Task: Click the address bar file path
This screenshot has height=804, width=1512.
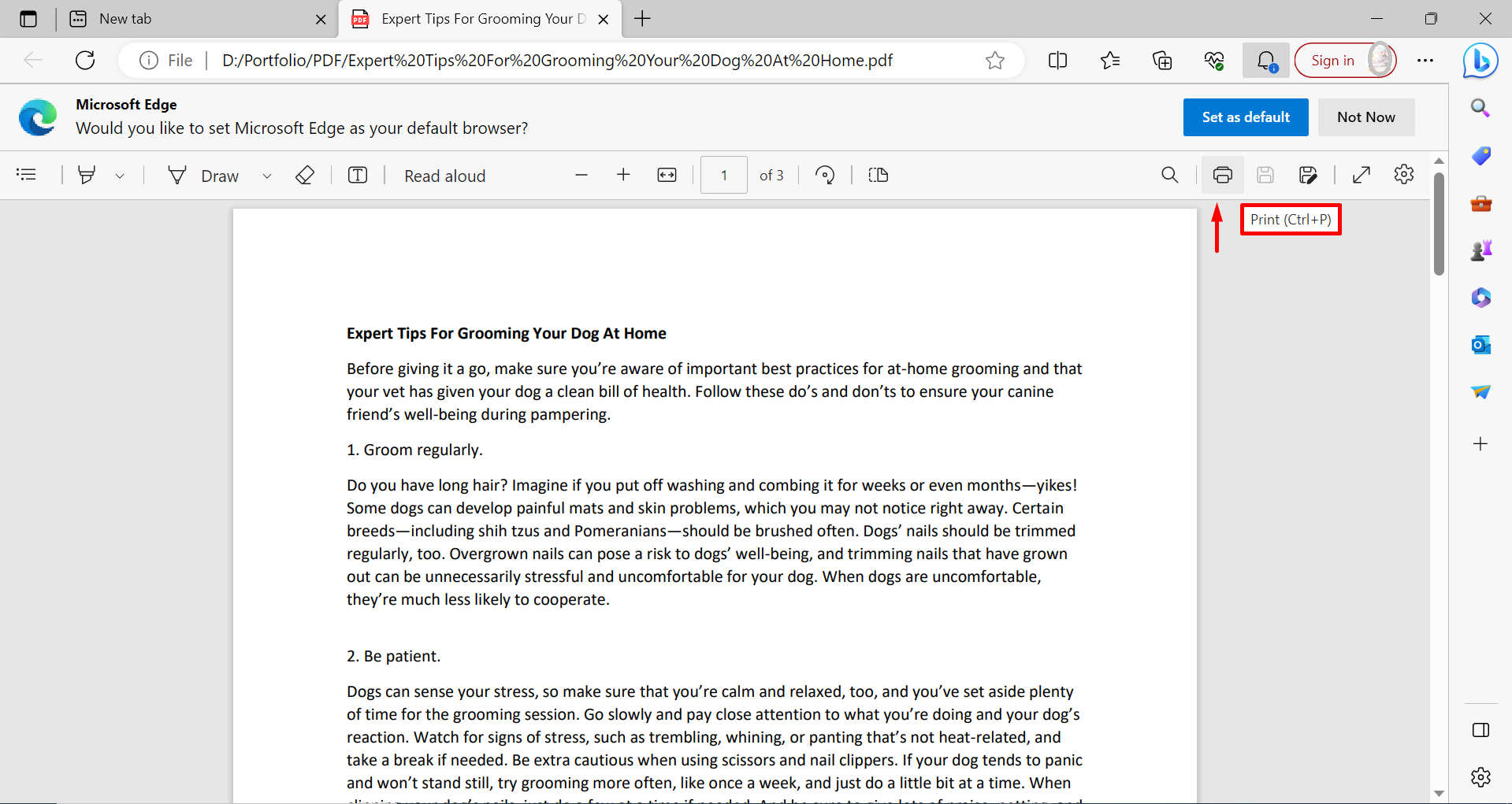Action: click(557, 61)
